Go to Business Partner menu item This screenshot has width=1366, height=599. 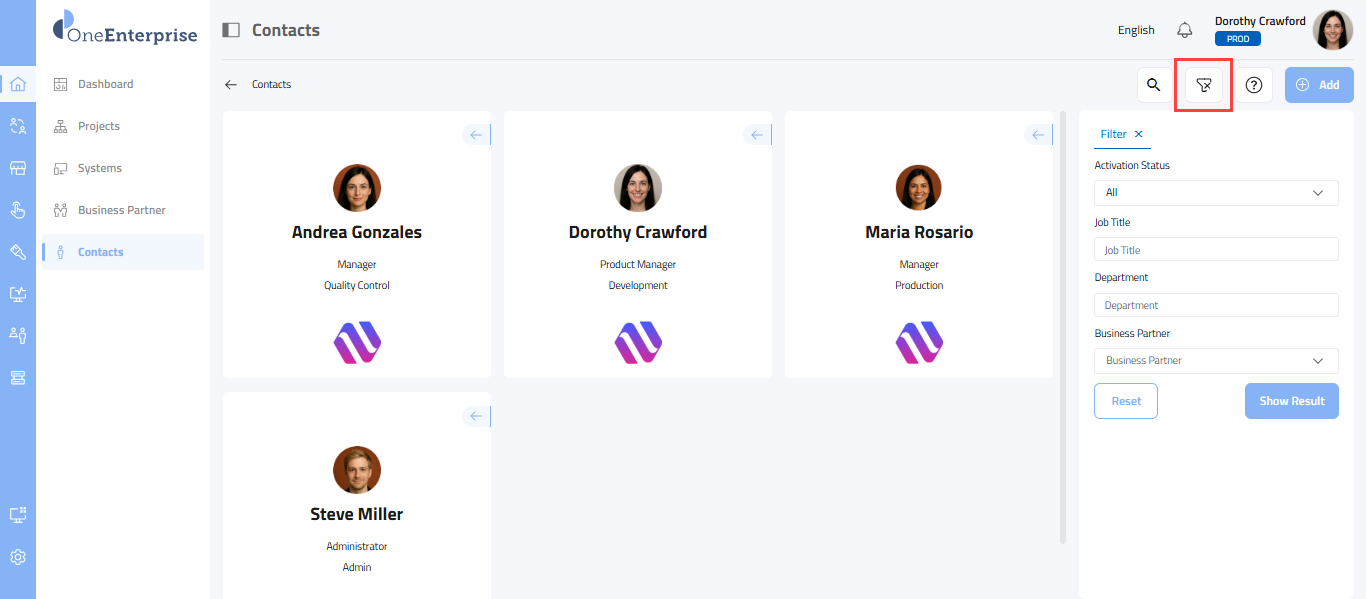click(x=121, y=210)
